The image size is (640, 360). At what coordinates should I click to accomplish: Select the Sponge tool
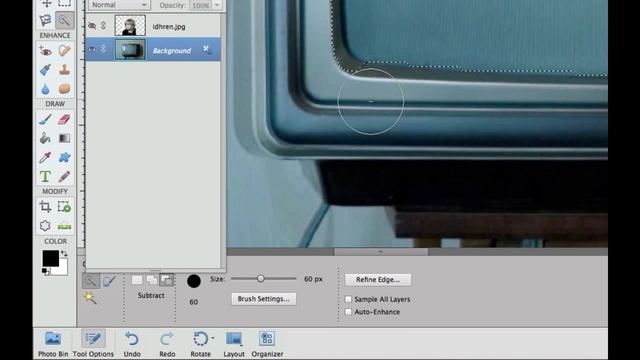pos(64,89)
